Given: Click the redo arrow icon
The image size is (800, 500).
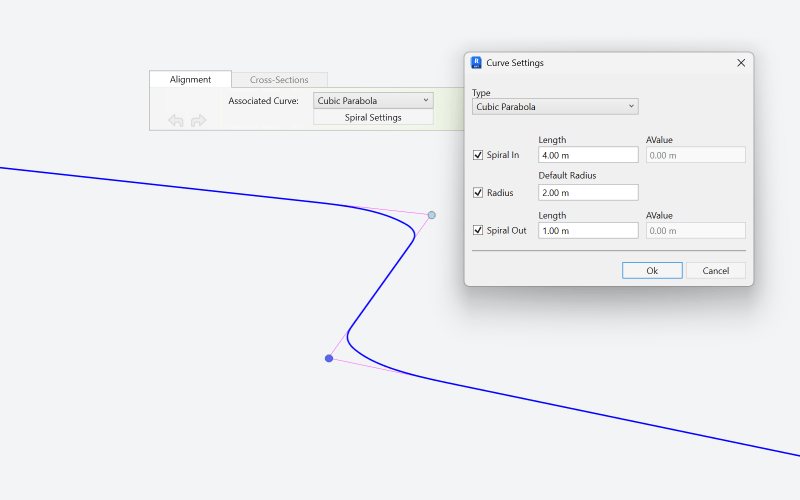Looking at the screenshot, I should tap(198, 120).
